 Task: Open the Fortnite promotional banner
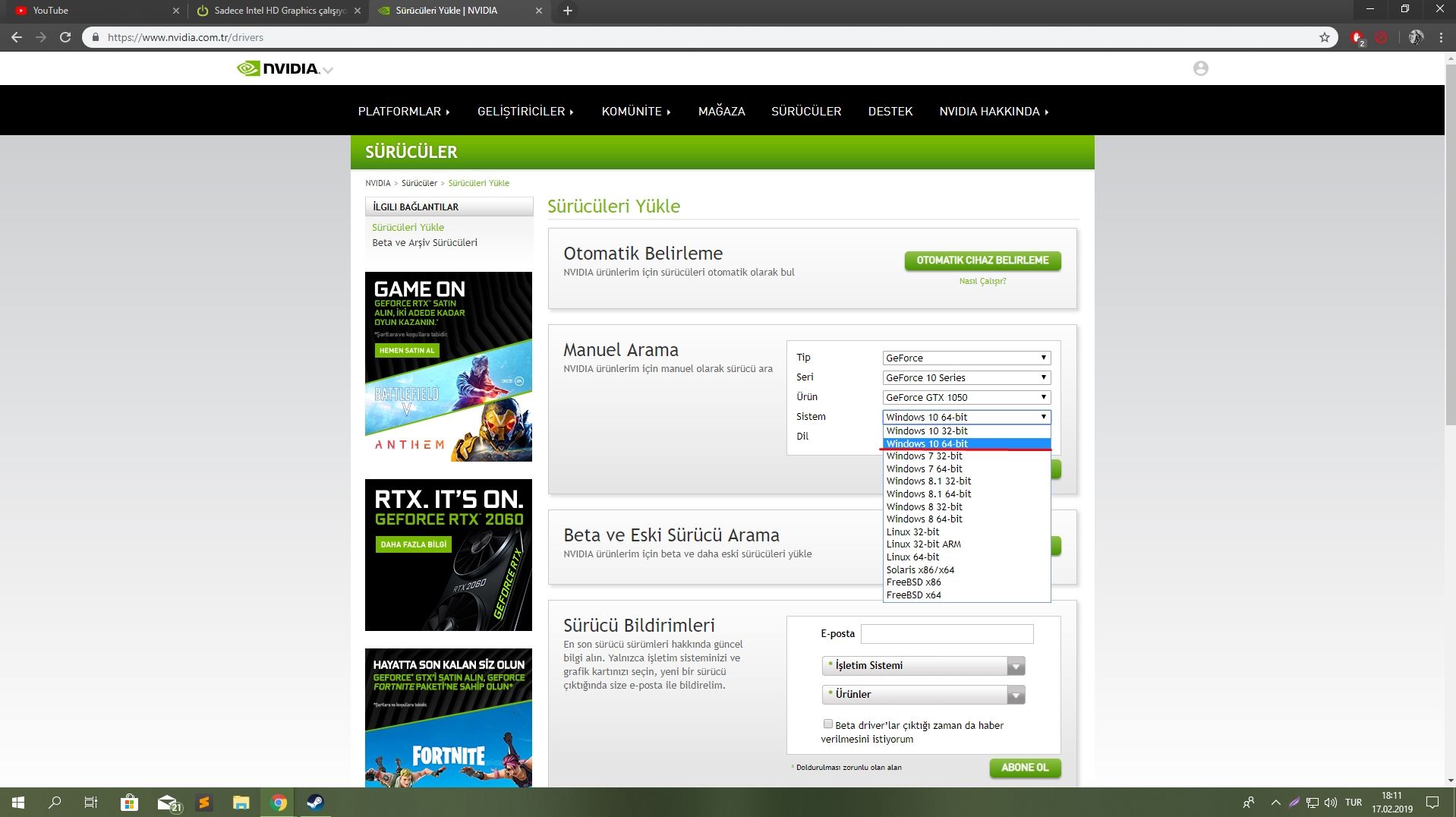pos(448,718)
